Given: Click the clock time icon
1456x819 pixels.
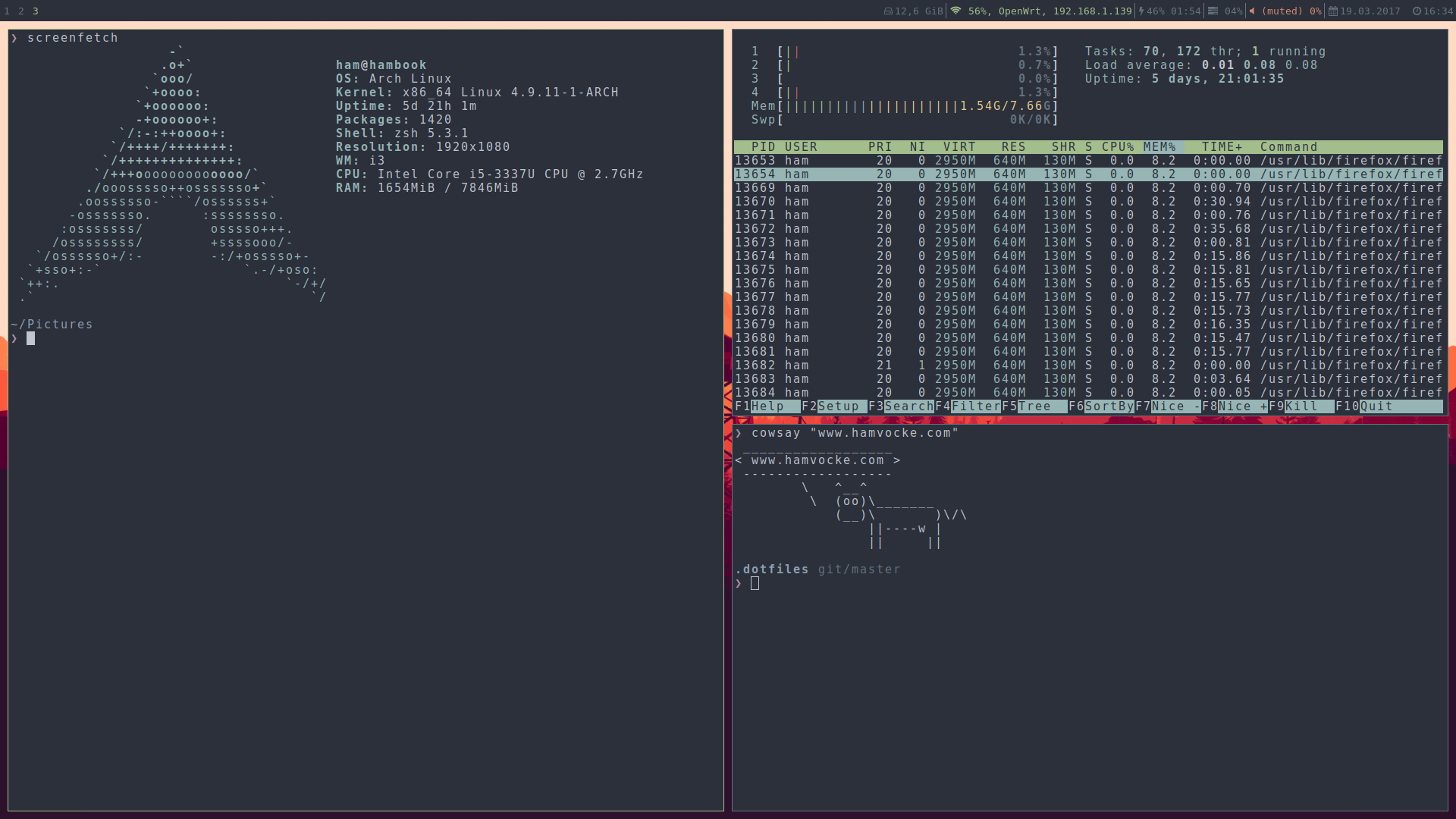Looking at the screenshot, I should [1417, 11].
